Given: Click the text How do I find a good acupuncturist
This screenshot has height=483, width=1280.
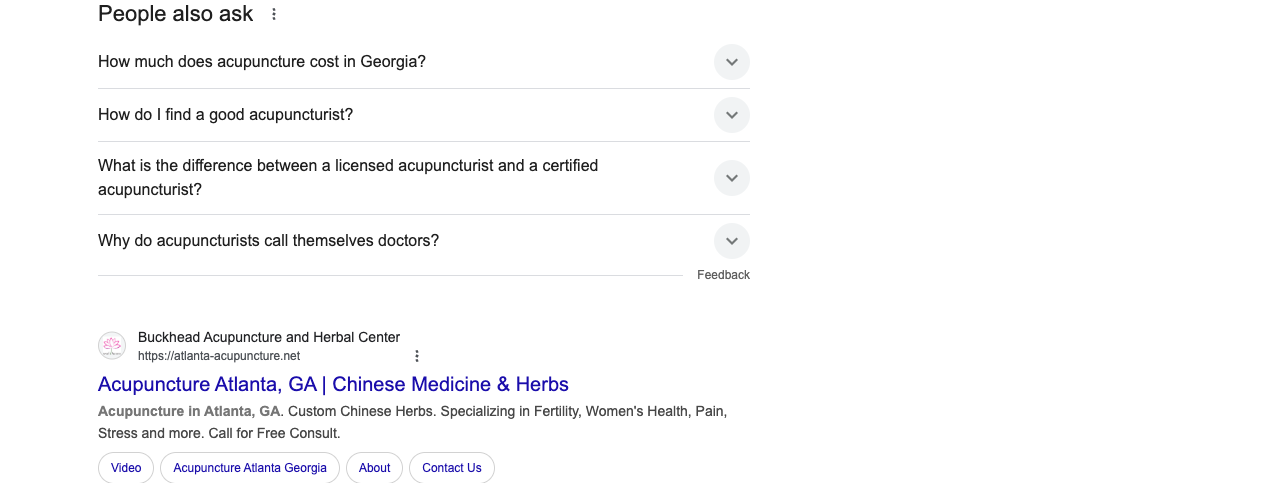Looking at the screenshot, I should (x=225, y=115).
